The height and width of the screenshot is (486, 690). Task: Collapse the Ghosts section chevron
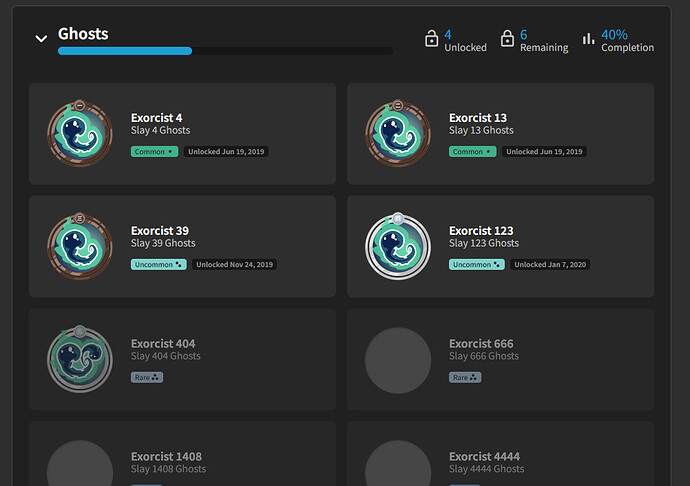pyautogui.click(x=41, y=39)
